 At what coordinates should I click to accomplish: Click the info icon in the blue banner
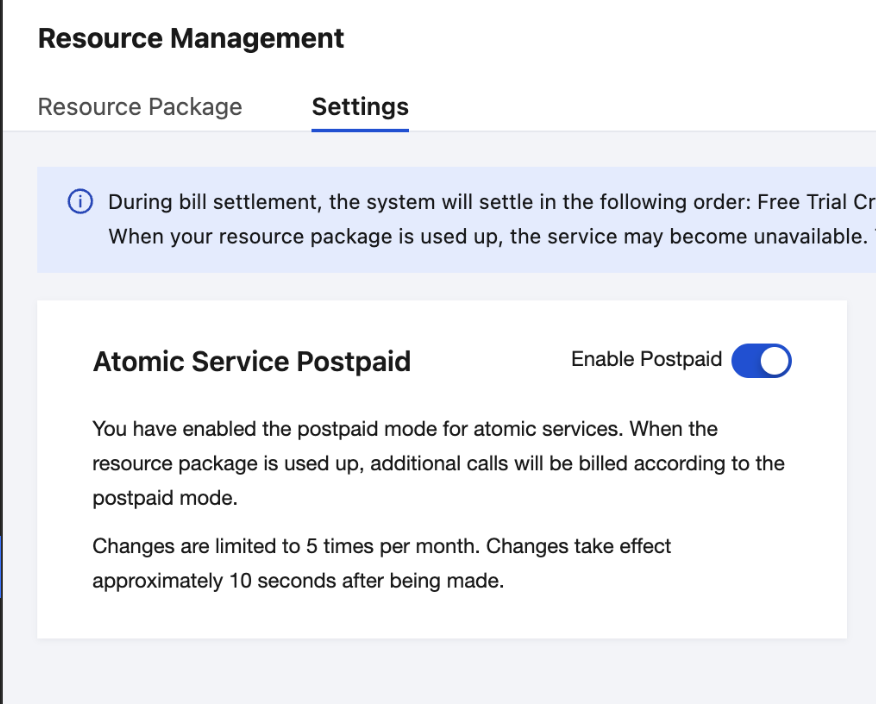click(x=80, y=202)
